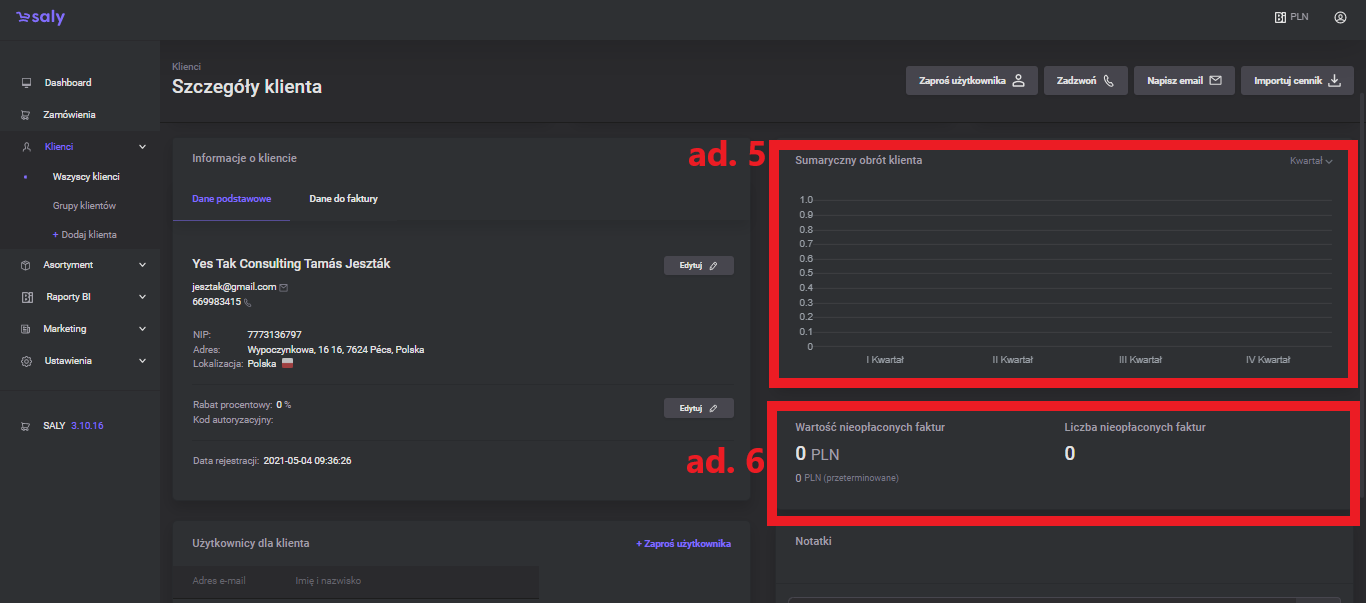Screen dimensions: 1366x603
Task: Open Grupy klientów in sidebar
Action: 84,206
